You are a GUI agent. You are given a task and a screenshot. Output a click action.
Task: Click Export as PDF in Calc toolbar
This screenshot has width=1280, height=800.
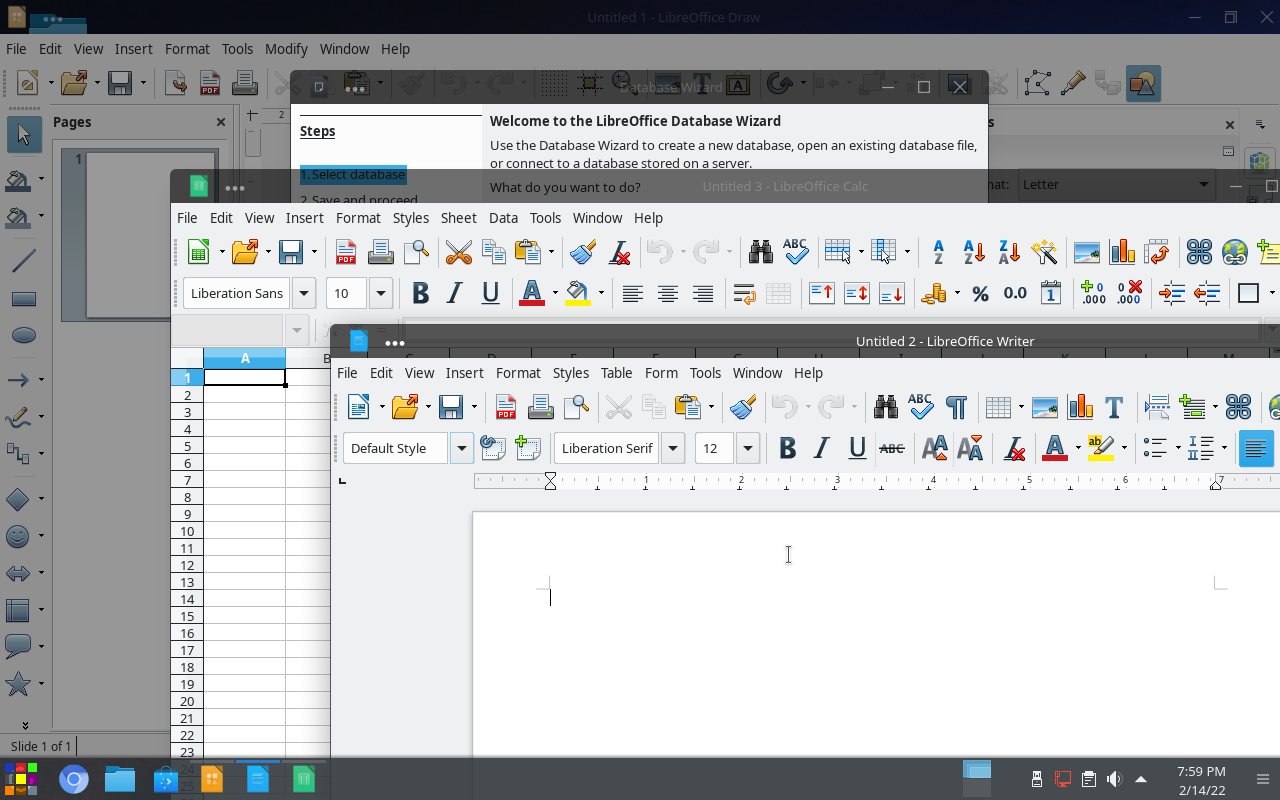pos(346,252)
